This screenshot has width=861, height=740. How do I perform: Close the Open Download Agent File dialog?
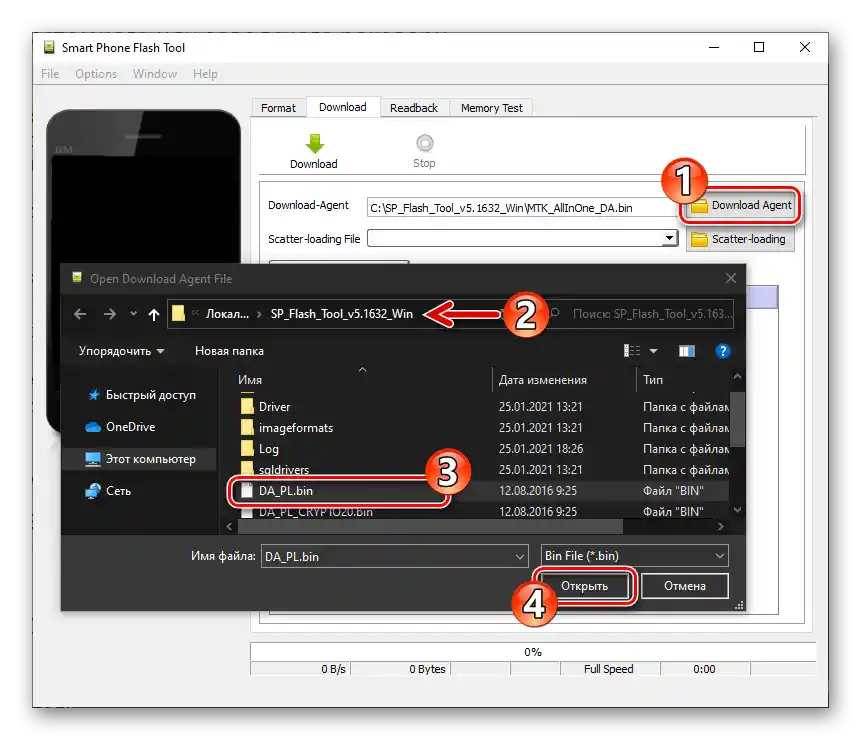coord(730,278)
